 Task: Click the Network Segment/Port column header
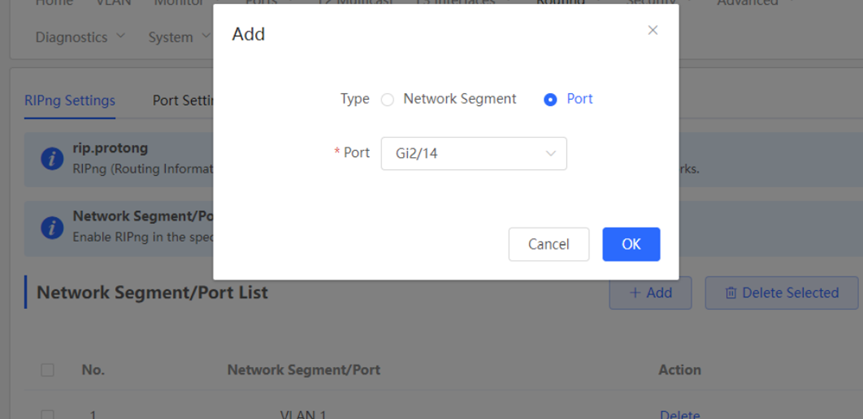click(304, 370)
